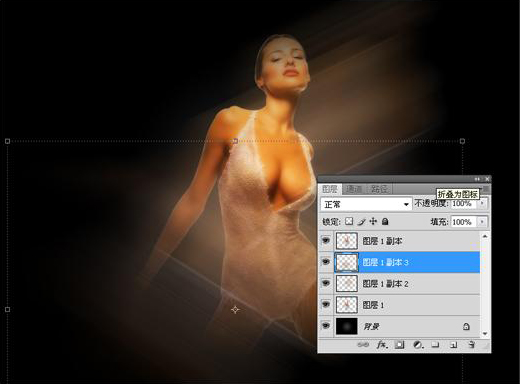Click the 锁定: label
This screenshot has width=520, height=384.
(x=331, y=221)
